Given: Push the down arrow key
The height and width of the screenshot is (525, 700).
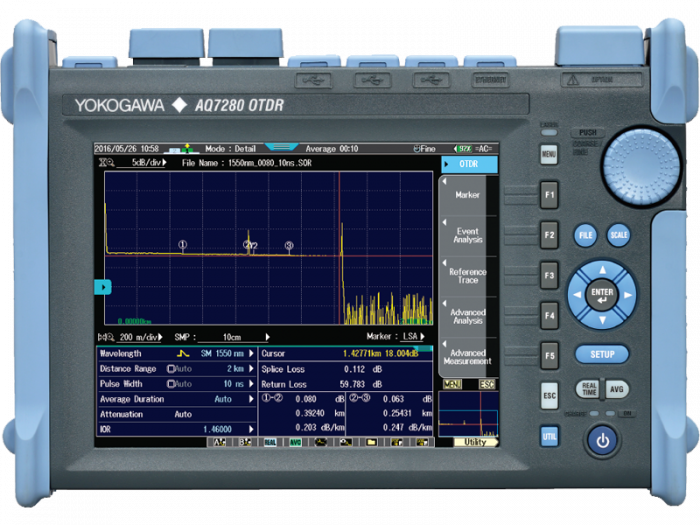Looking at the screenshot, I should point(603,320).
